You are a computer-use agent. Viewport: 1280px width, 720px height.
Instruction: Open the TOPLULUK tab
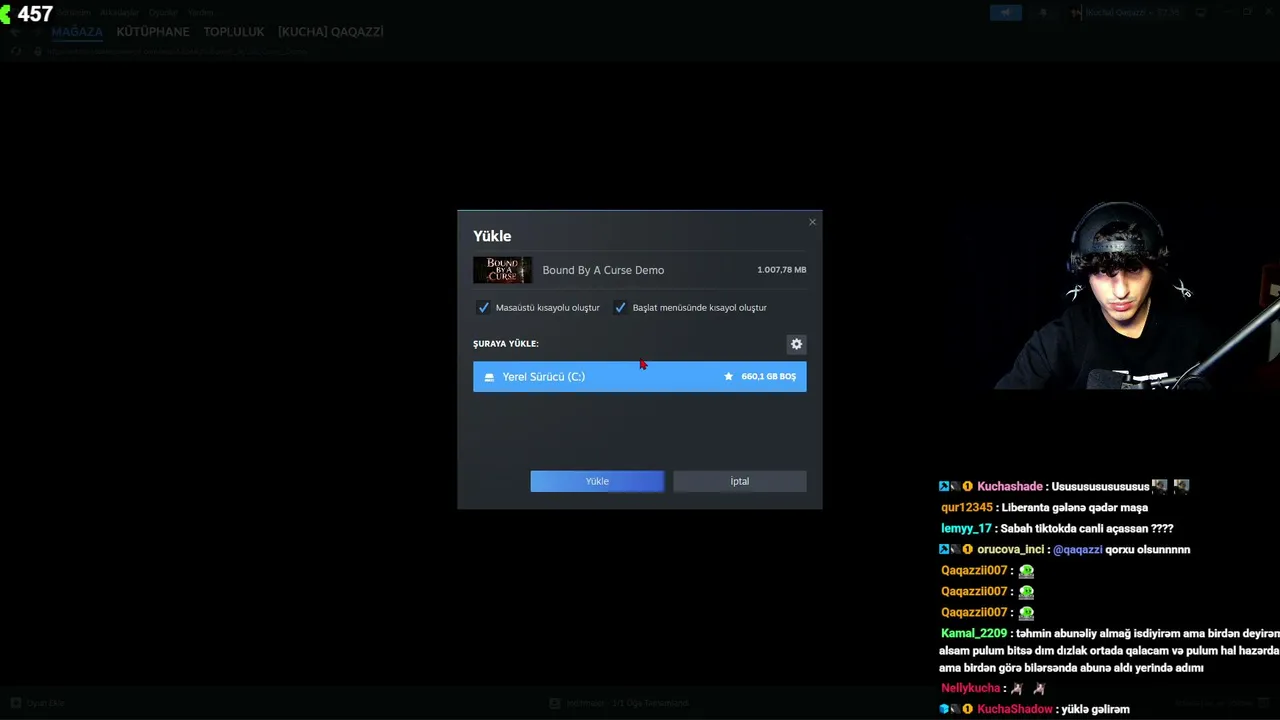[234, 32]
